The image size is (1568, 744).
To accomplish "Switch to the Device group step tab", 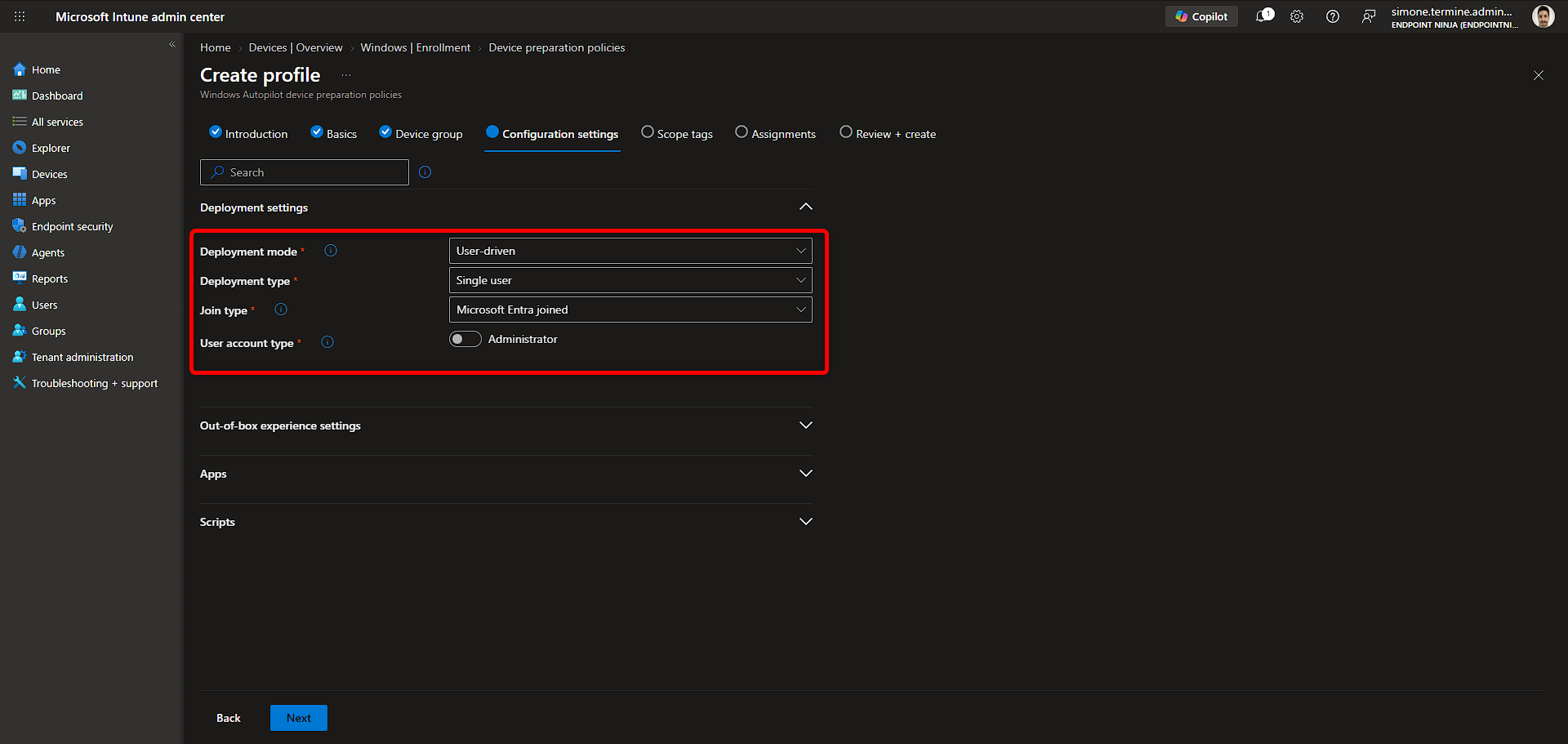I will (421, 134).
